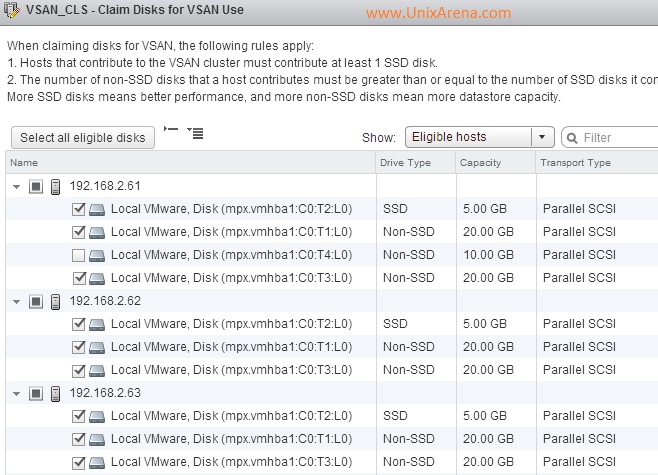Click host icon for 192.168.2.61
This screenshot has width=658, height=475.
pyautogui.click(x=55, y=187)
